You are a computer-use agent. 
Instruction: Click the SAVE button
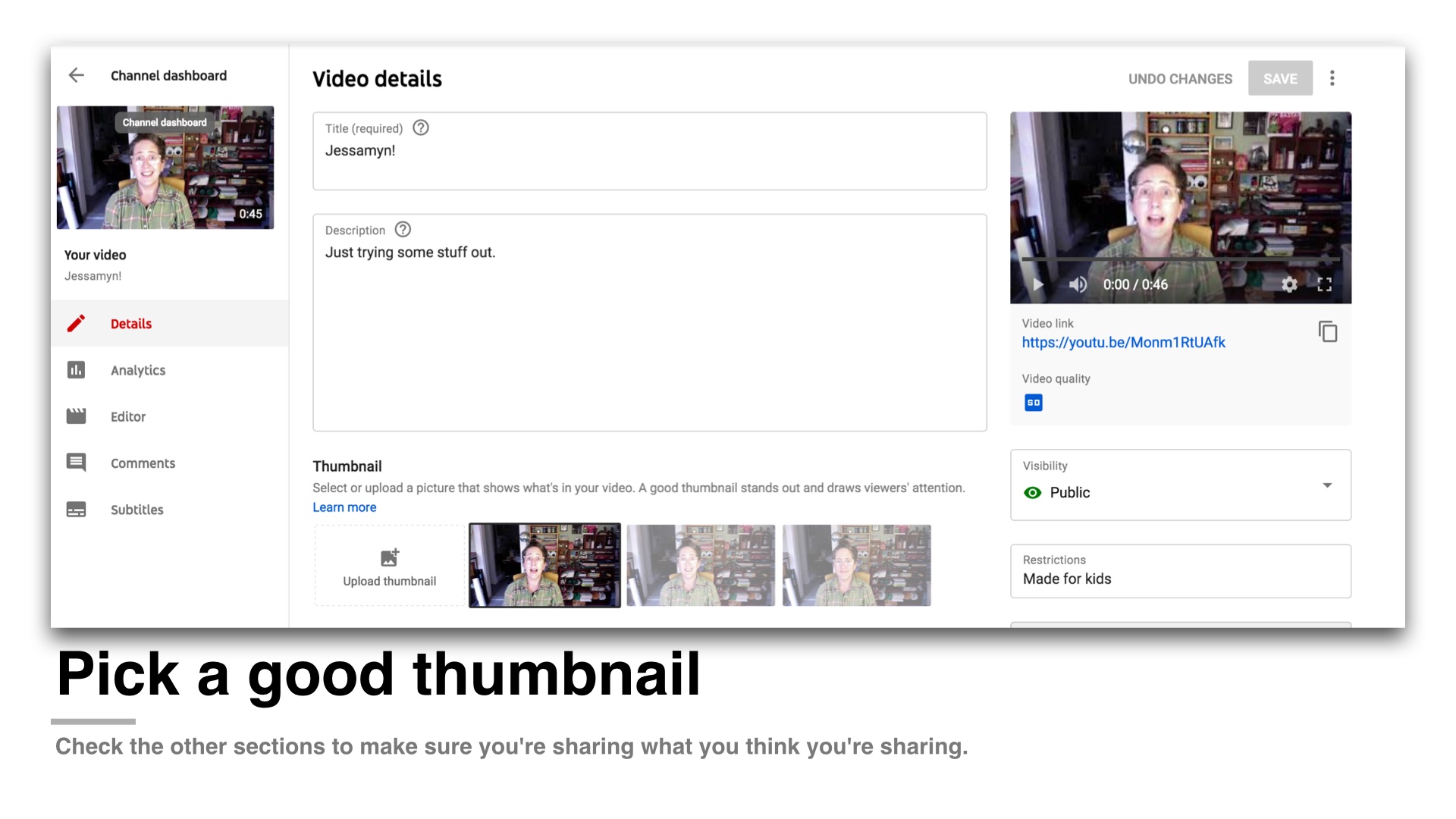1281,78
